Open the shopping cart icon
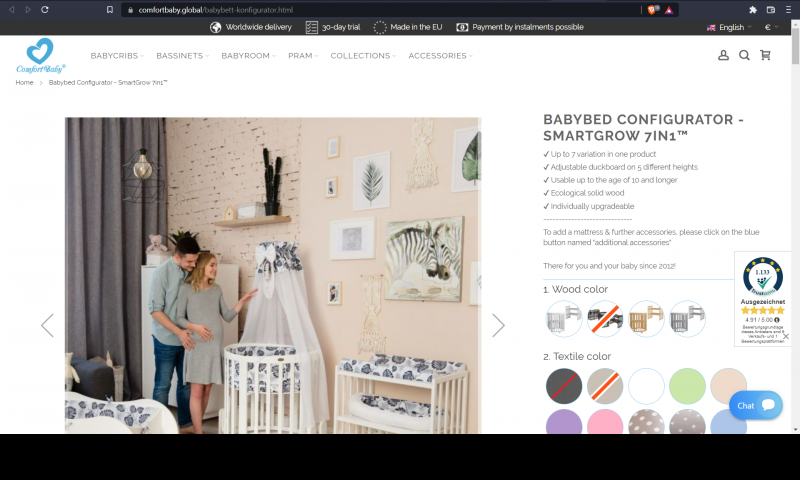Viewport: 800px width, 480px height. [765, 55]
